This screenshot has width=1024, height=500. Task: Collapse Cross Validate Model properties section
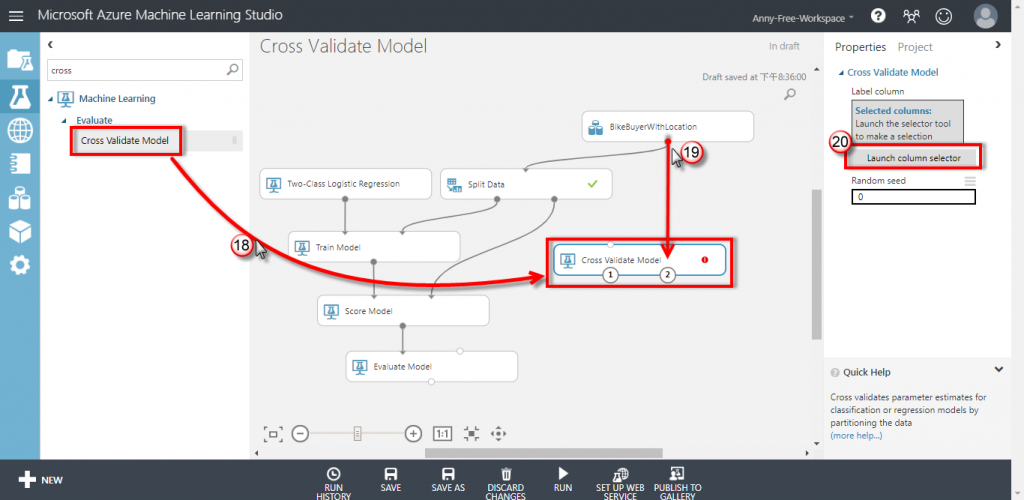[x=842, y=73]
